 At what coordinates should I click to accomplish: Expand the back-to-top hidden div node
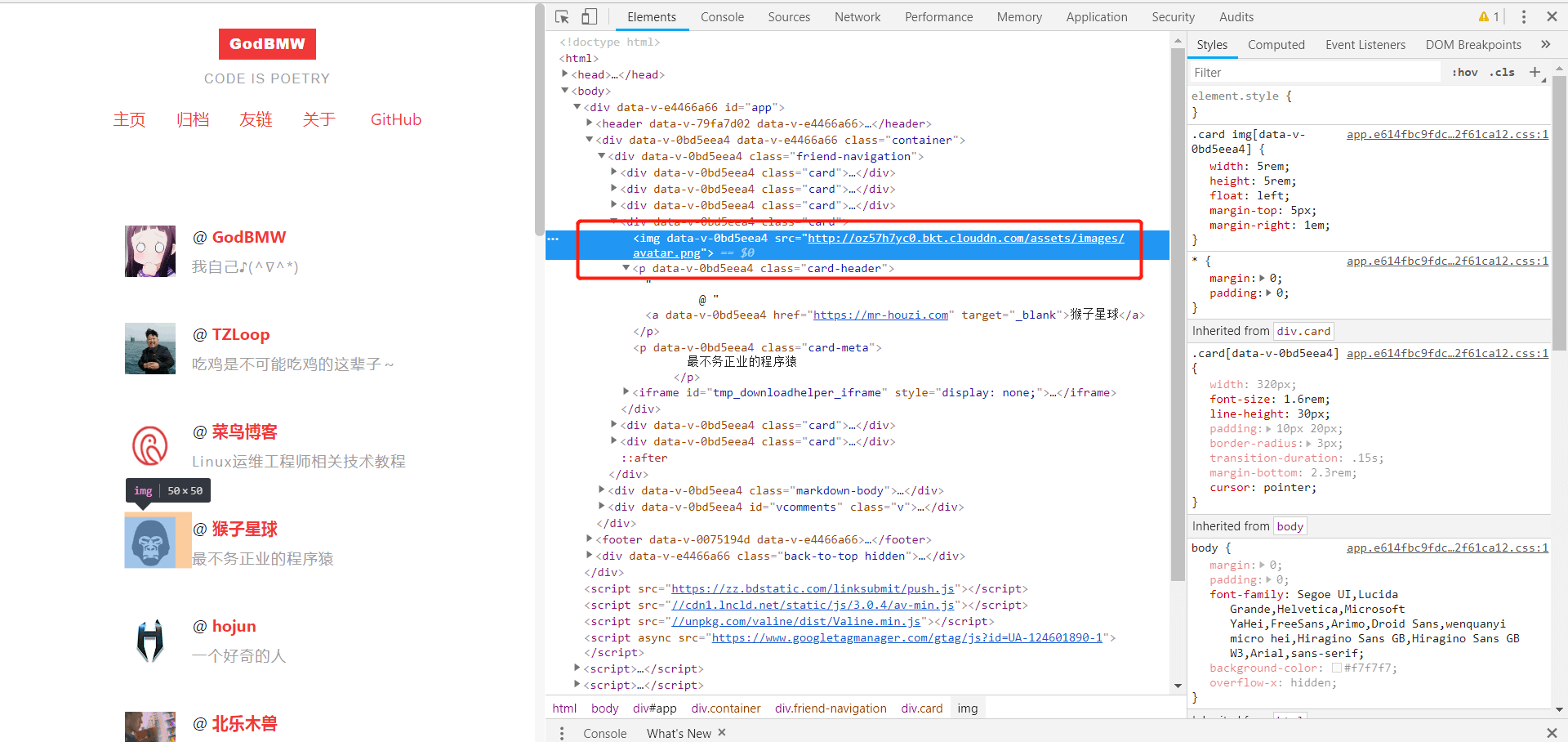point(589,555)
